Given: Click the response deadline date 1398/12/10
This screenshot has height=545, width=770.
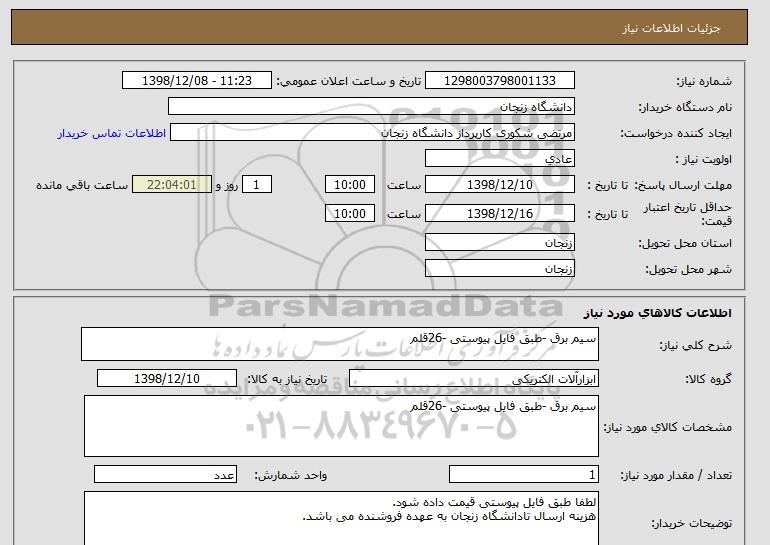Looking at the screenshot, I should pyautogui.click(x=499, y=185).
